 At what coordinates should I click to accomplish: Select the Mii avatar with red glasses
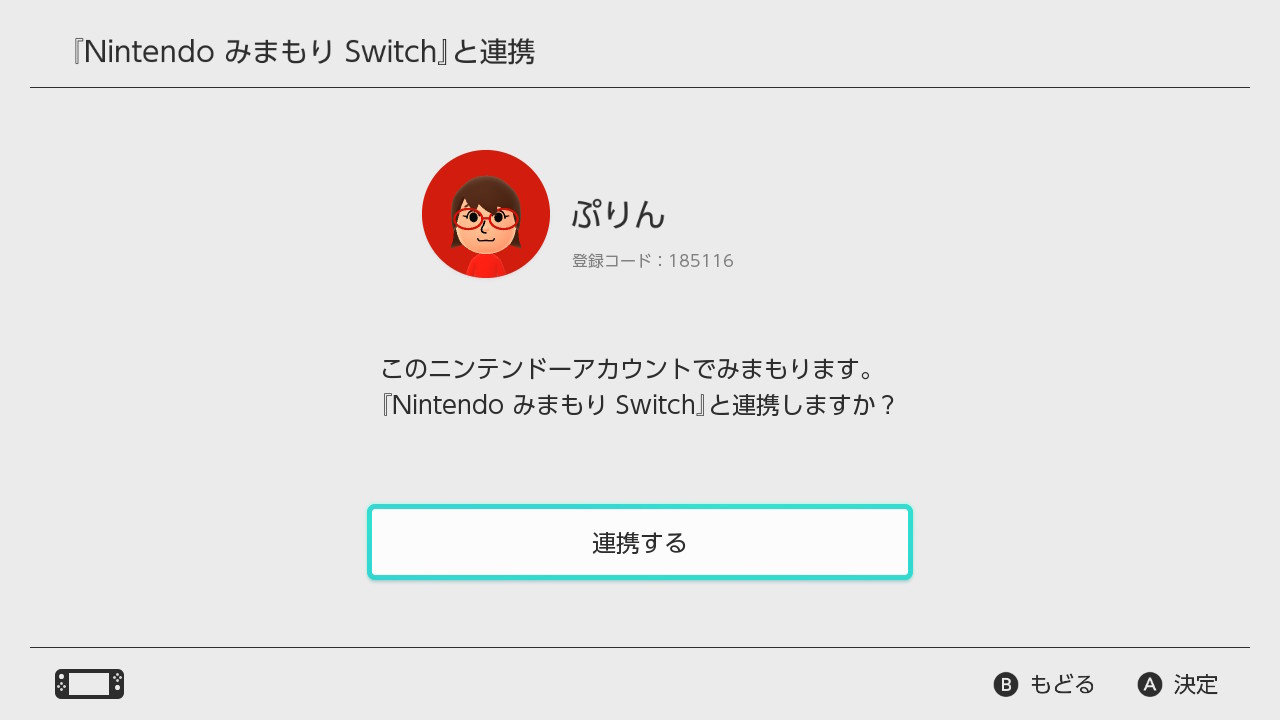(486, 214)
